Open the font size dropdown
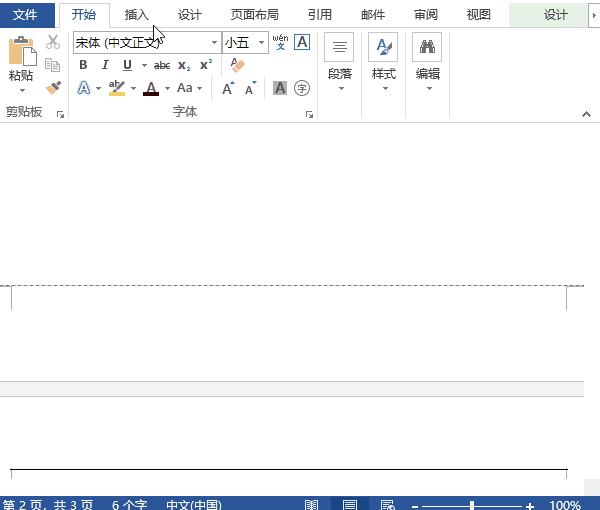 coord(261,42)
